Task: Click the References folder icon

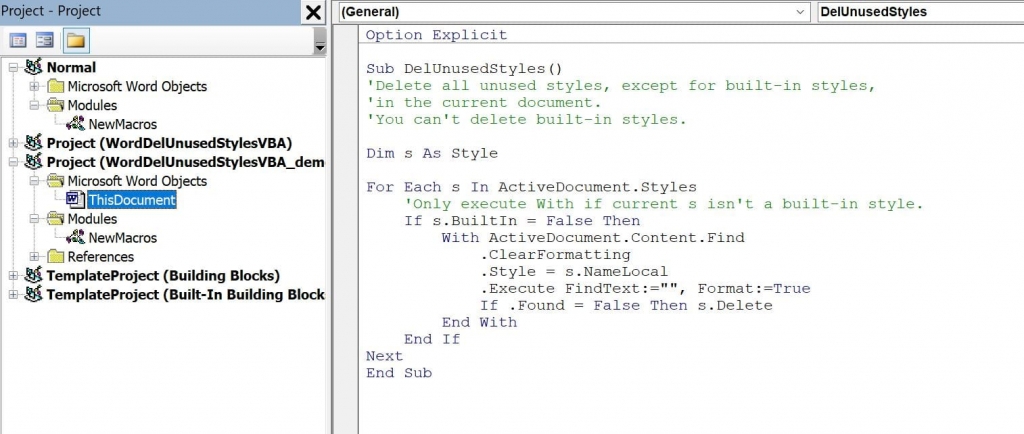Action: pyautogui.click(x=55, y=257)
